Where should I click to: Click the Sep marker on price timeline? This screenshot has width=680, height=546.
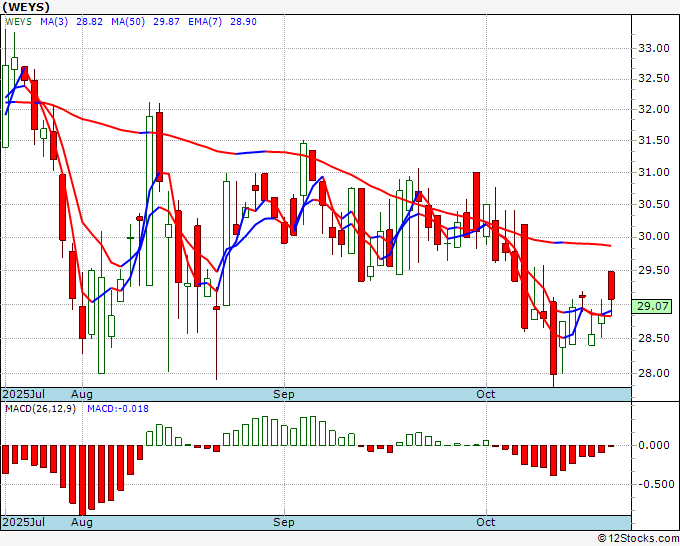284,394
